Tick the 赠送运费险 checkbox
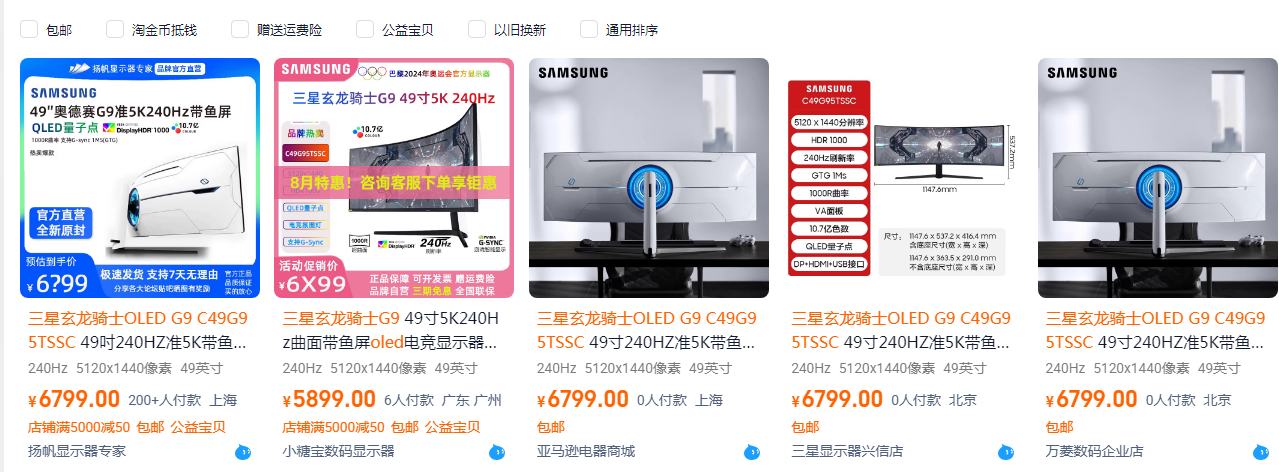The height and width of the screenshot is (472, 1279). [240, 29]
